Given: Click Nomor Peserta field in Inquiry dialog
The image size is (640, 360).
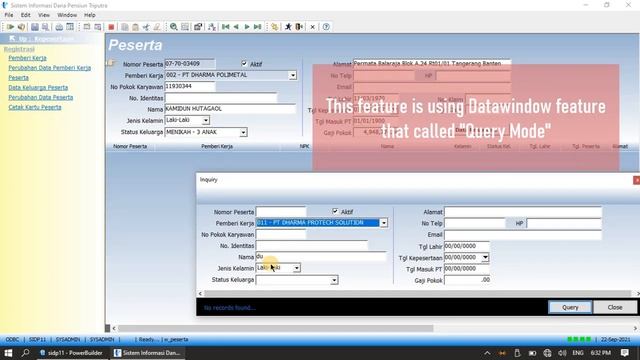Looking at the screenshot, I should tap(281, 212).
